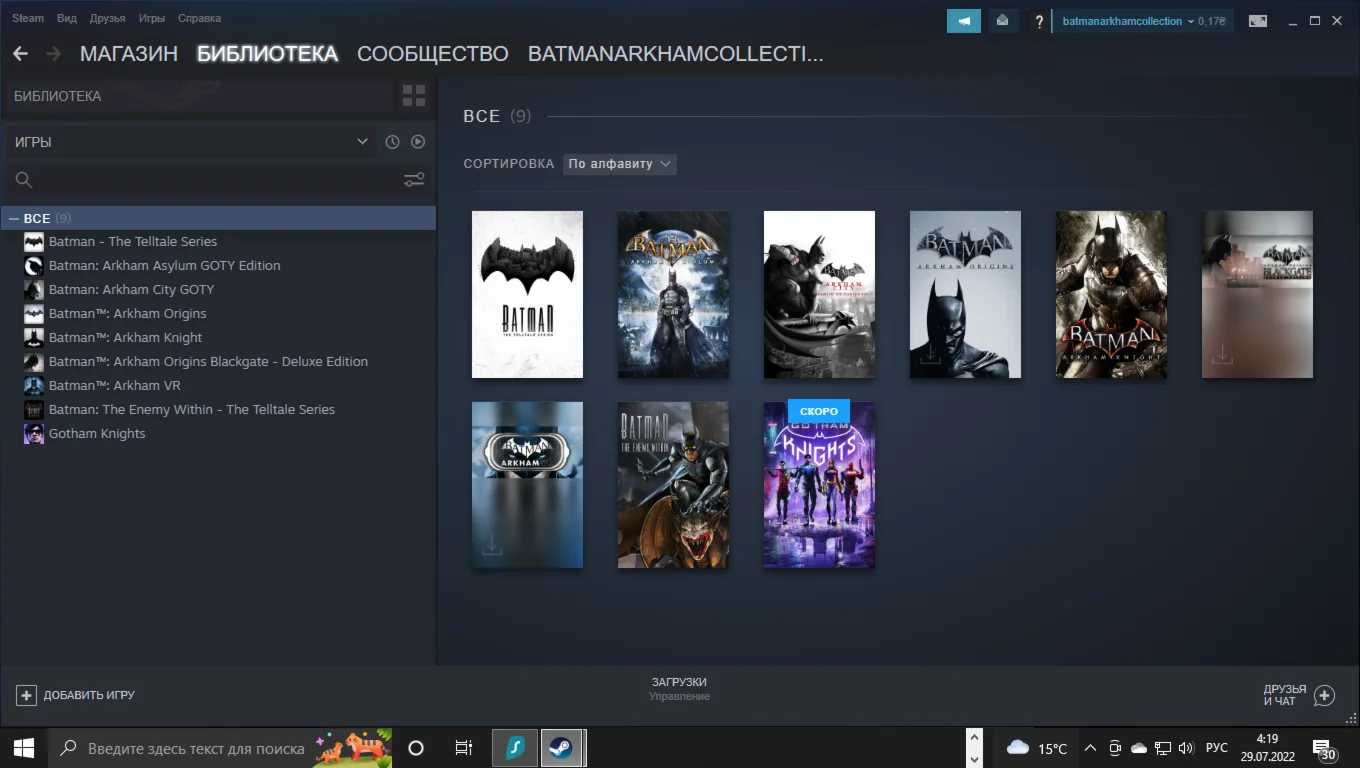The height and width of the screenshot is (768, 1360).
Task: Click the back navigation arrow
Action: 20,54
